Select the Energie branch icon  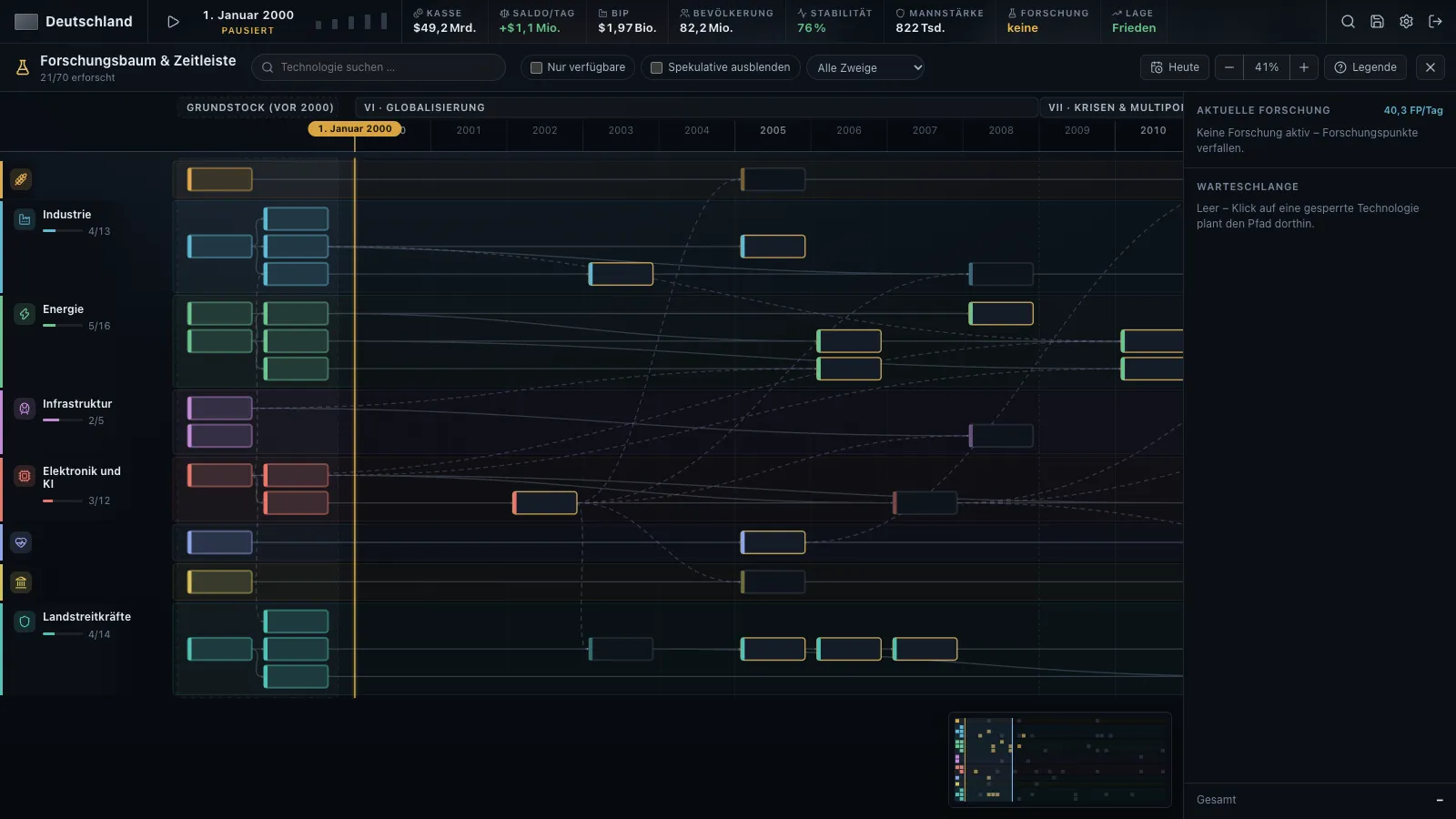(x=25, y=314)
